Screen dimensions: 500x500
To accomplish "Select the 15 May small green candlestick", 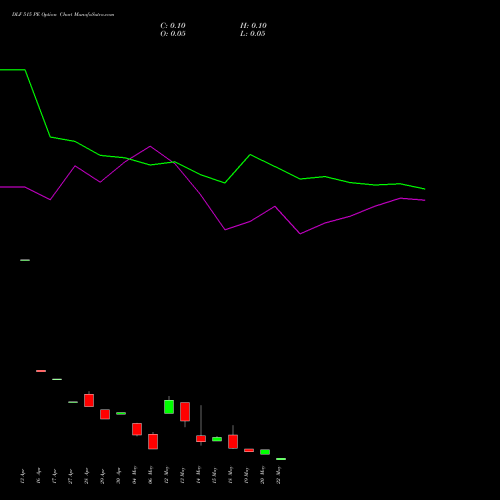I will click(x=217, y=439).
